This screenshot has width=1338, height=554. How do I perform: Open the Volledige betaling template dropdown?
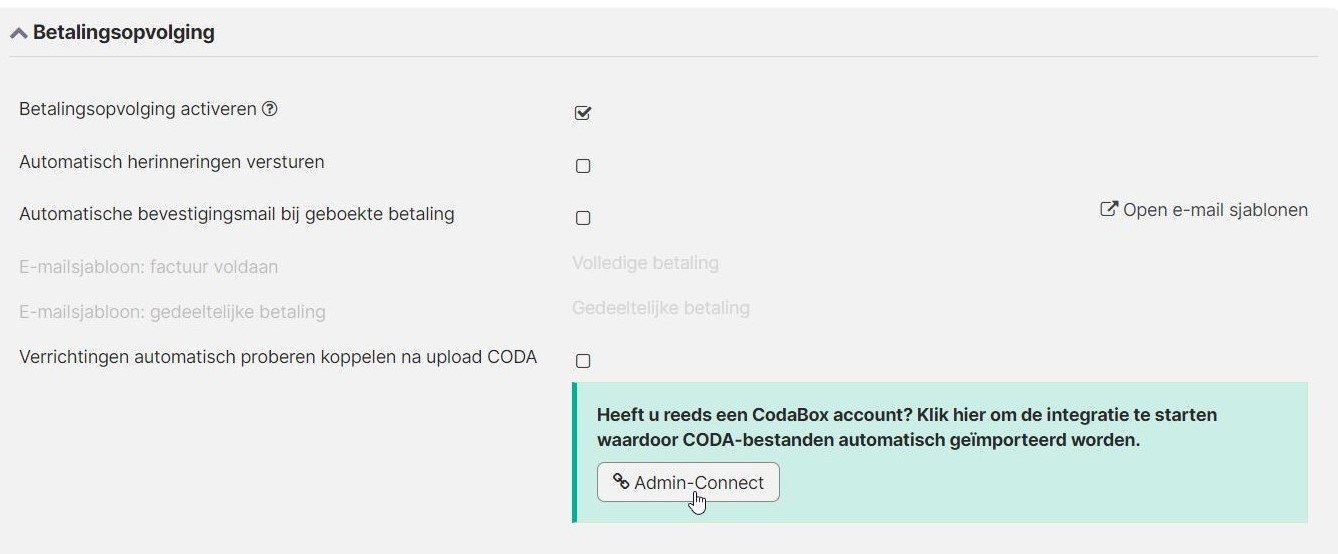pyautogui.click(x=645, y=264)
